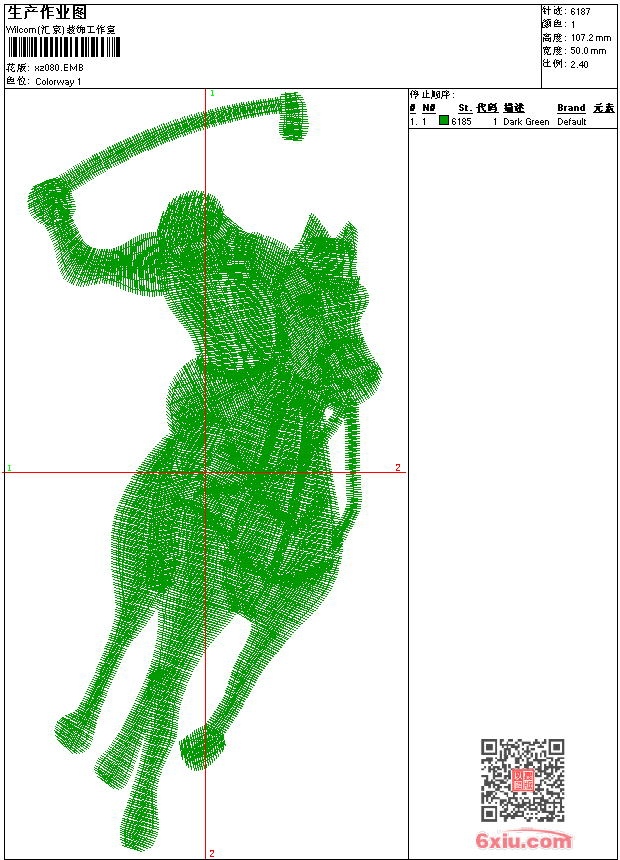Click the 'Wilcom(汇京)装饰工作室' studio name
Image resolution: width=620 pixels, height=860 pixels.
coord(61,30)
